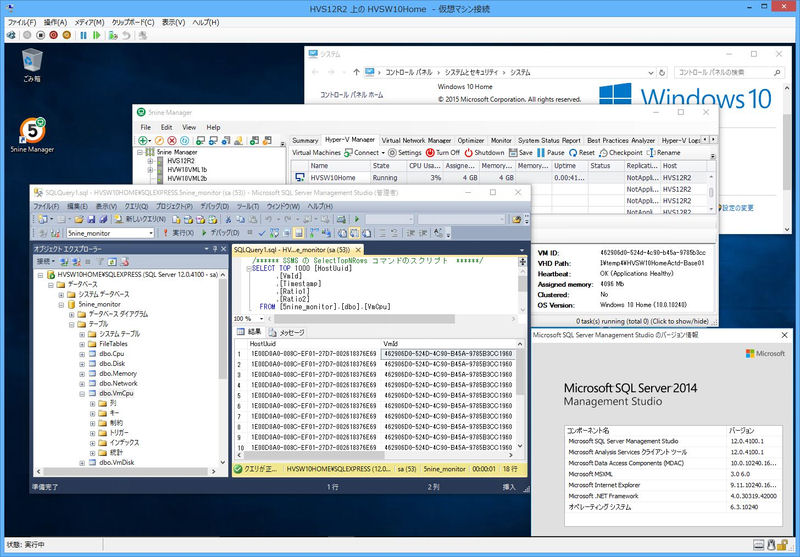The width and height of the screenshot is (800, 557).
Task: Click the orange edit icon in 5nine Manager toolbar
Action: click(159, 140)
